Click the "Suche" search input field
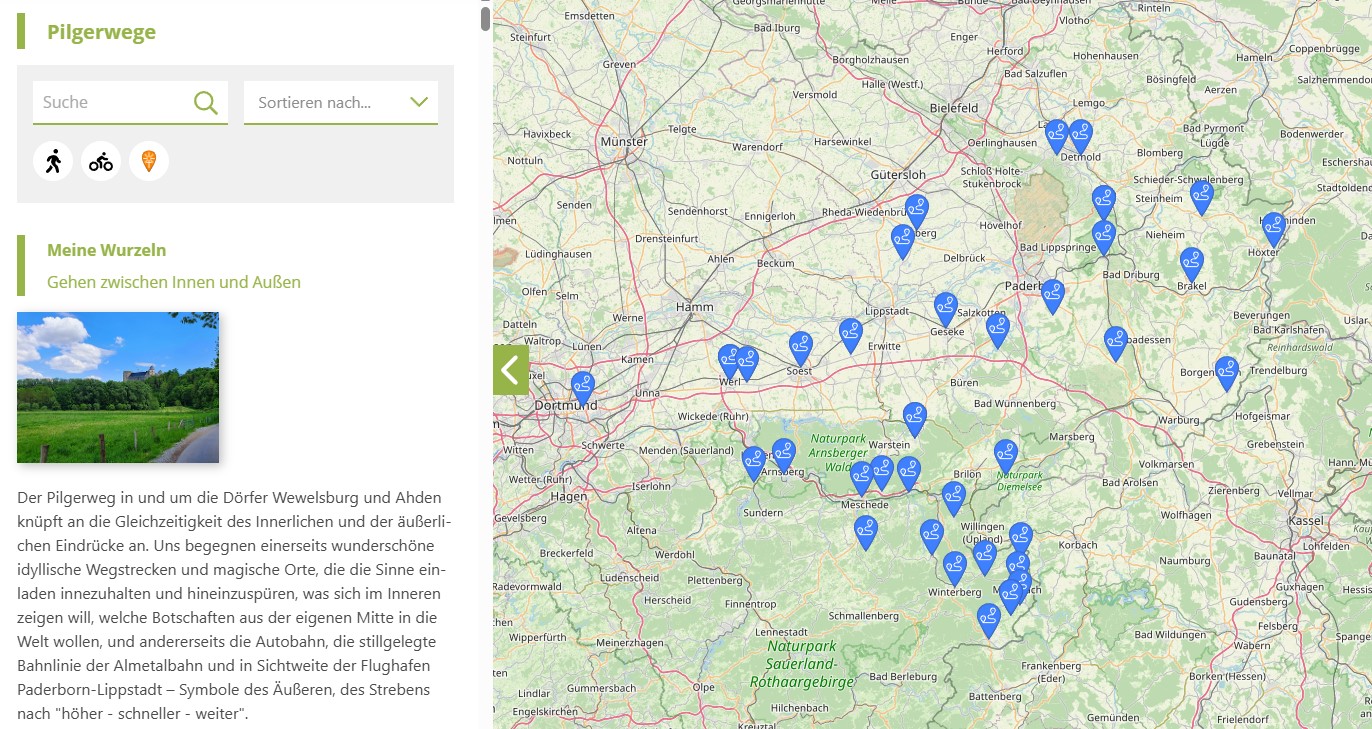 click(112, 102)
